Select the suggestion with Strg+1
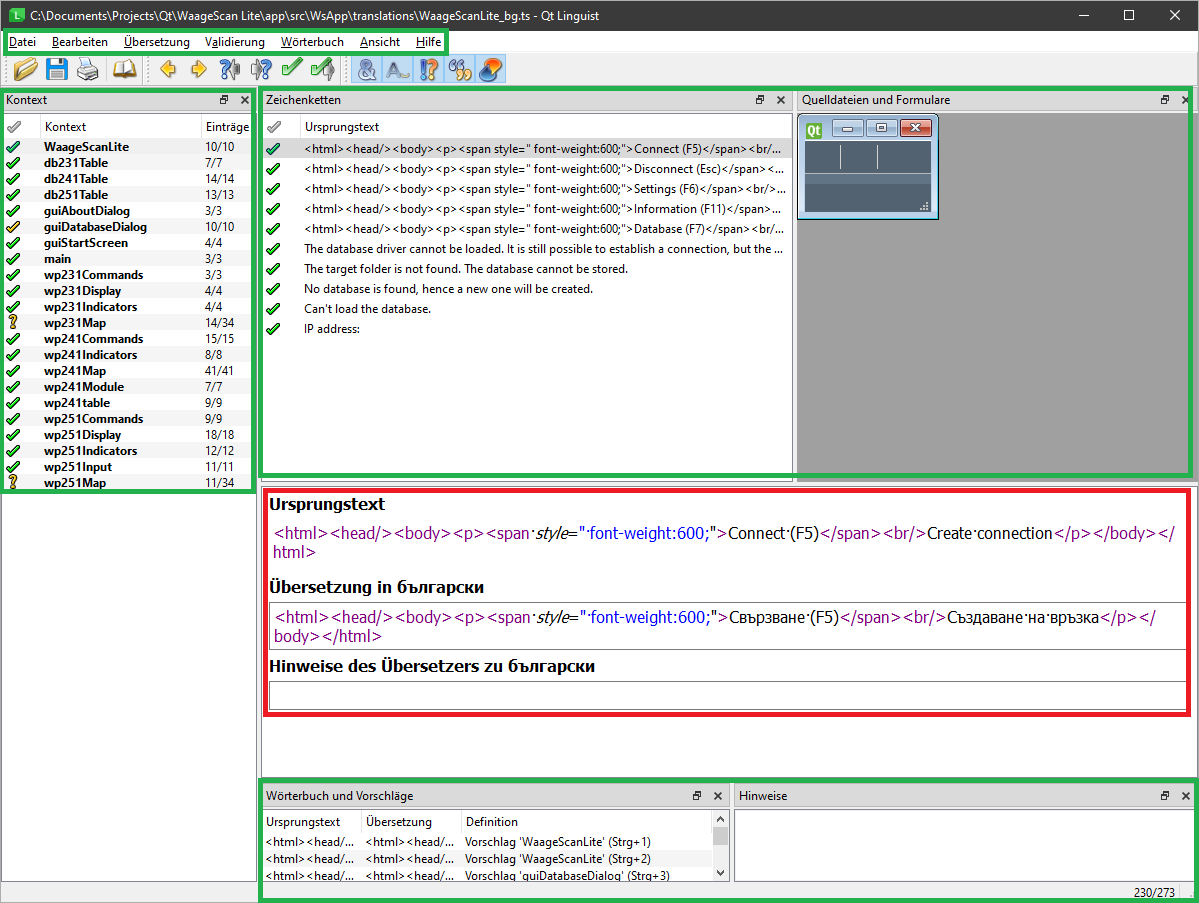1199x903 pixels. tap(487, 842)
